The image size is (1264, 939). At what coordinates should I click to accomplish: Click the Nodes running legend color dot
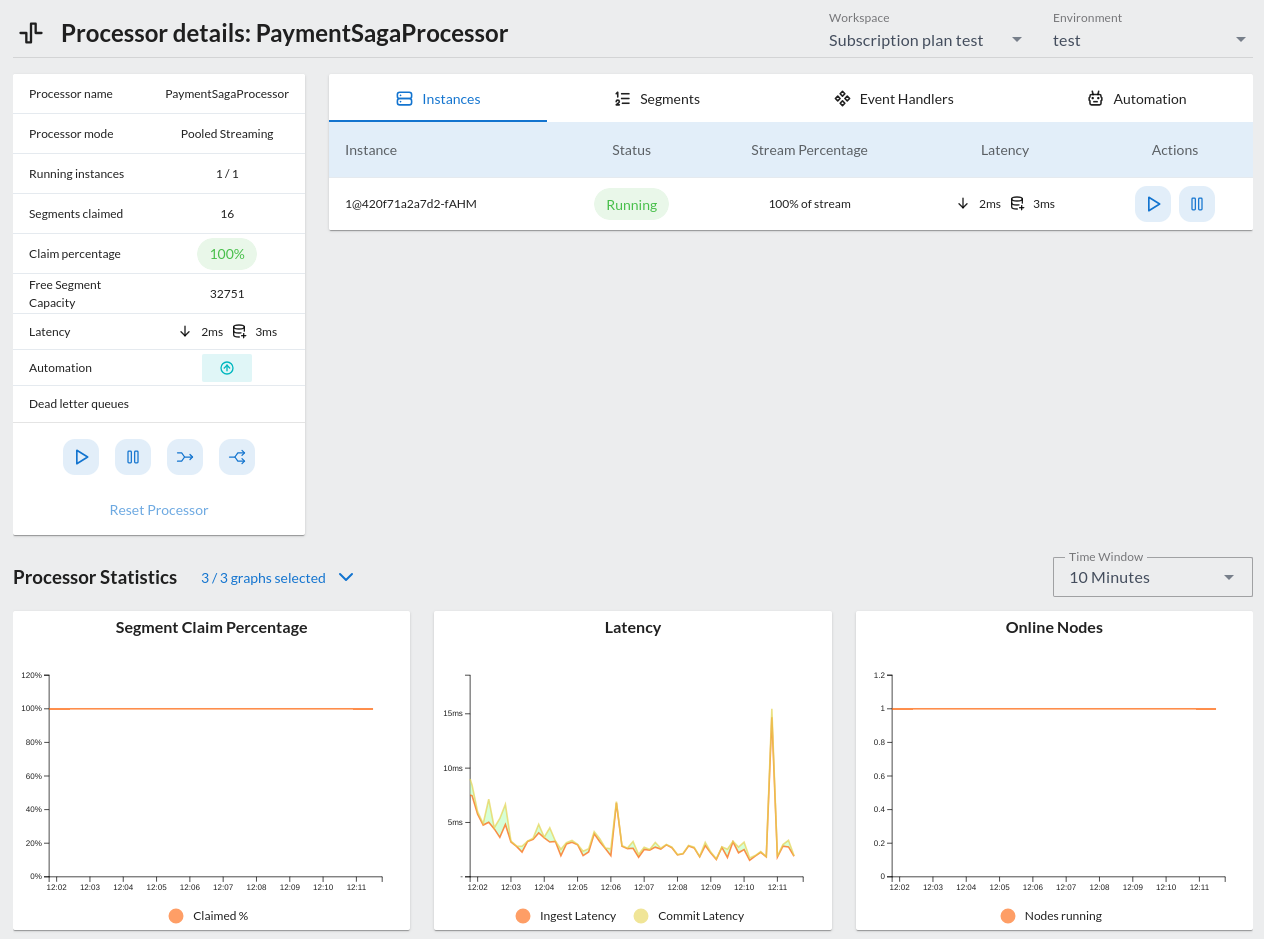pos(1007,916)
